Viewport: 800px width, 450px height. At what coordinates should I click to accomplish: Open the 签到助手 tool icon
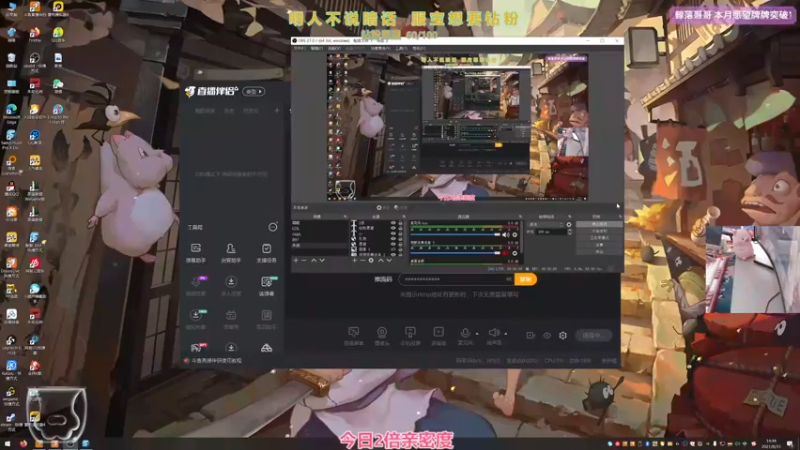pyautogui.click(x=266, y=319)
